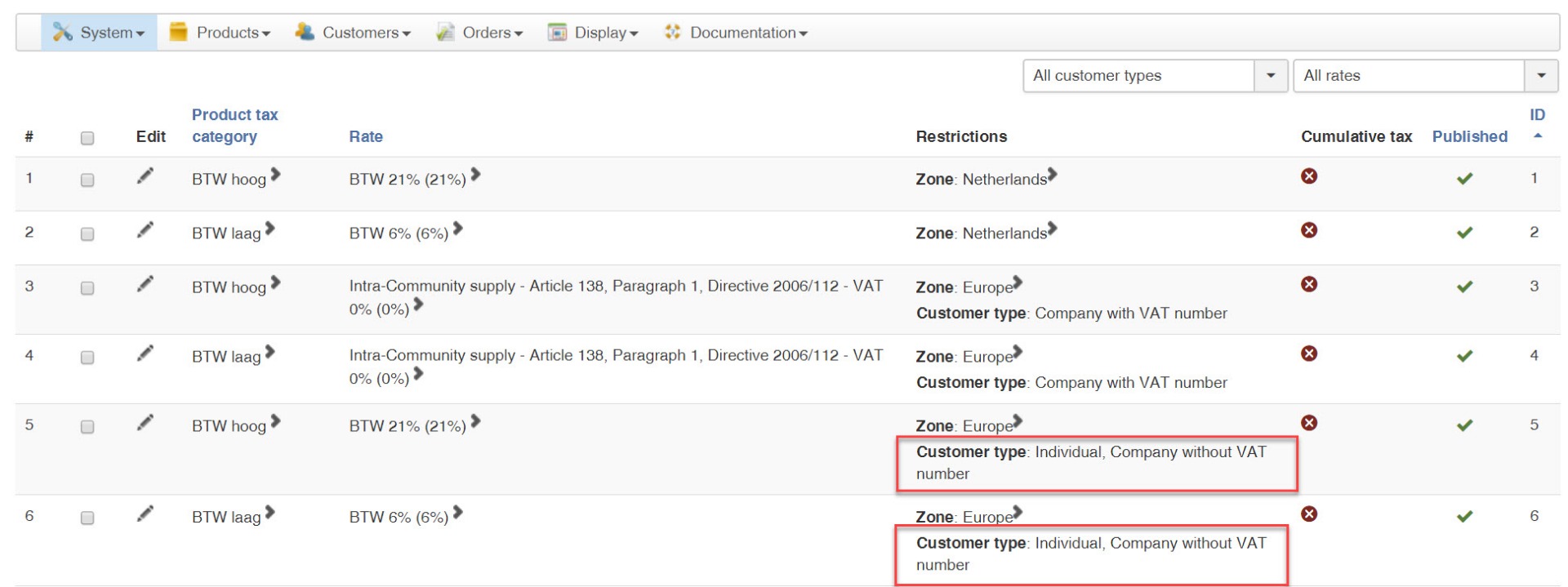Open the All customer types dropdown
This screenshot has width=1568, height=587.
pyautogui.click(x=1155, y=76)
